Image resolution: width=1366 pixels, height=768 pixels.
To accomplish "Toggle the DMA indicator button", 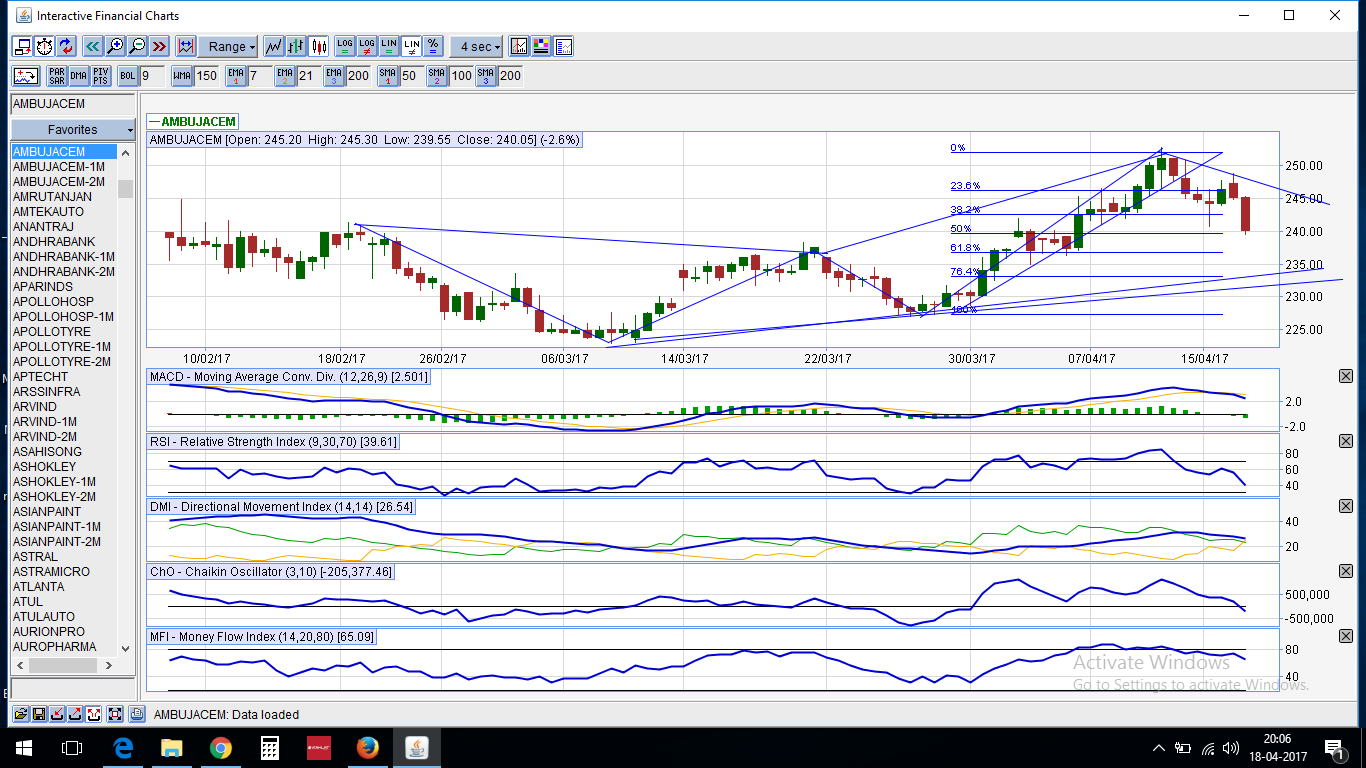I will tap(79, 75).
